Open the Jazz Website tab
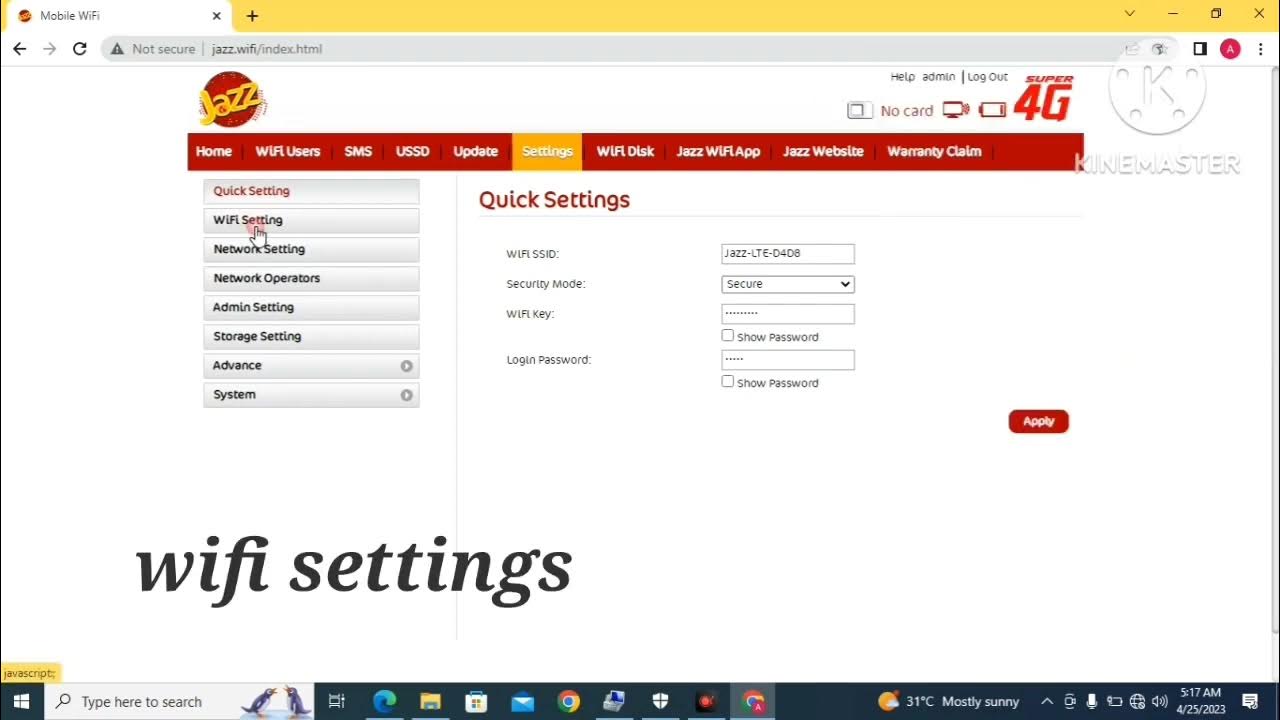Image resolution: width=1280 pixels, height=720 pixels. click(823, 151)
